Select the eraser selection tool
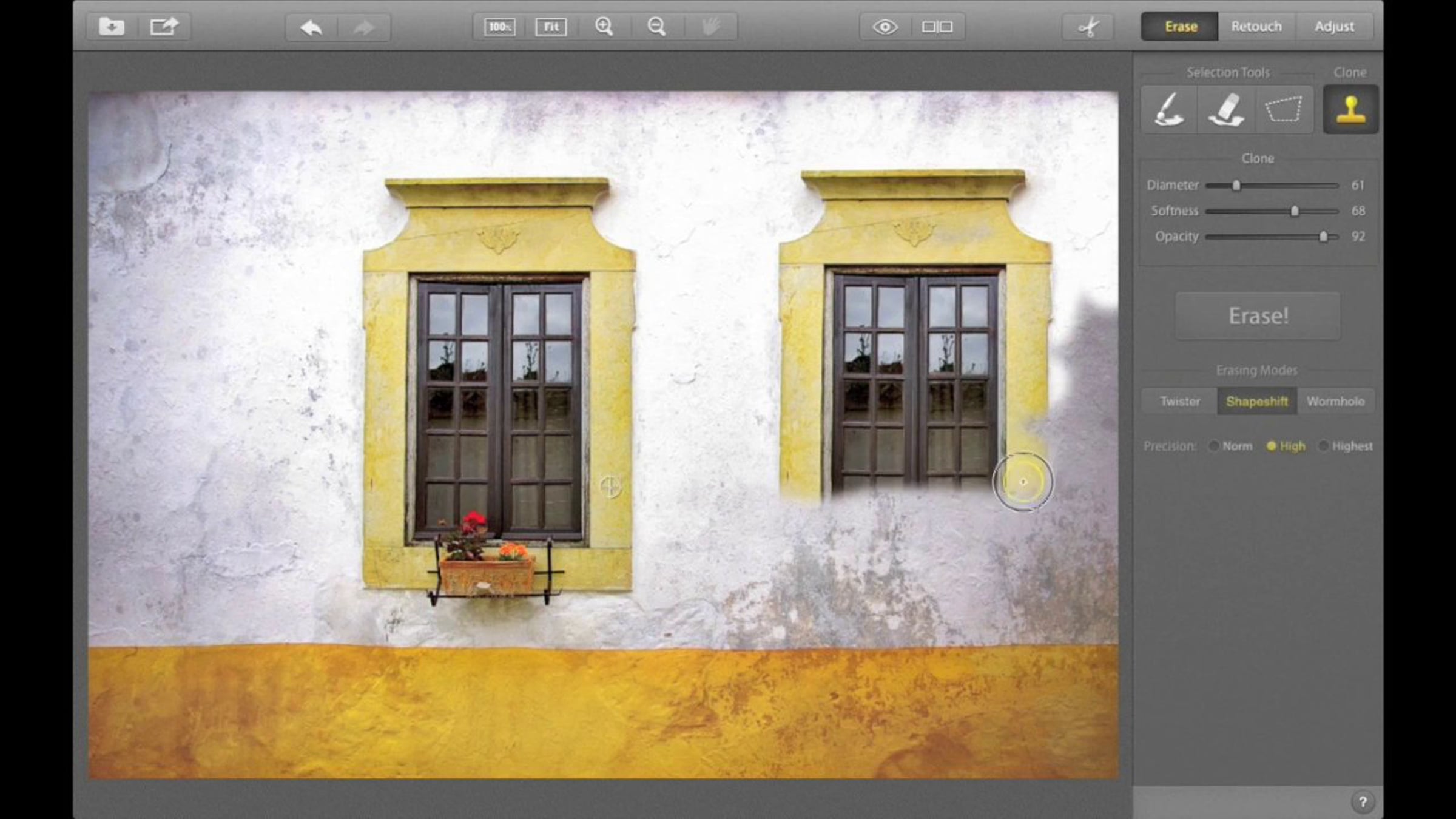This screenshot has height=819, width=1456. pyautogui.click(x=1226, y=110)
